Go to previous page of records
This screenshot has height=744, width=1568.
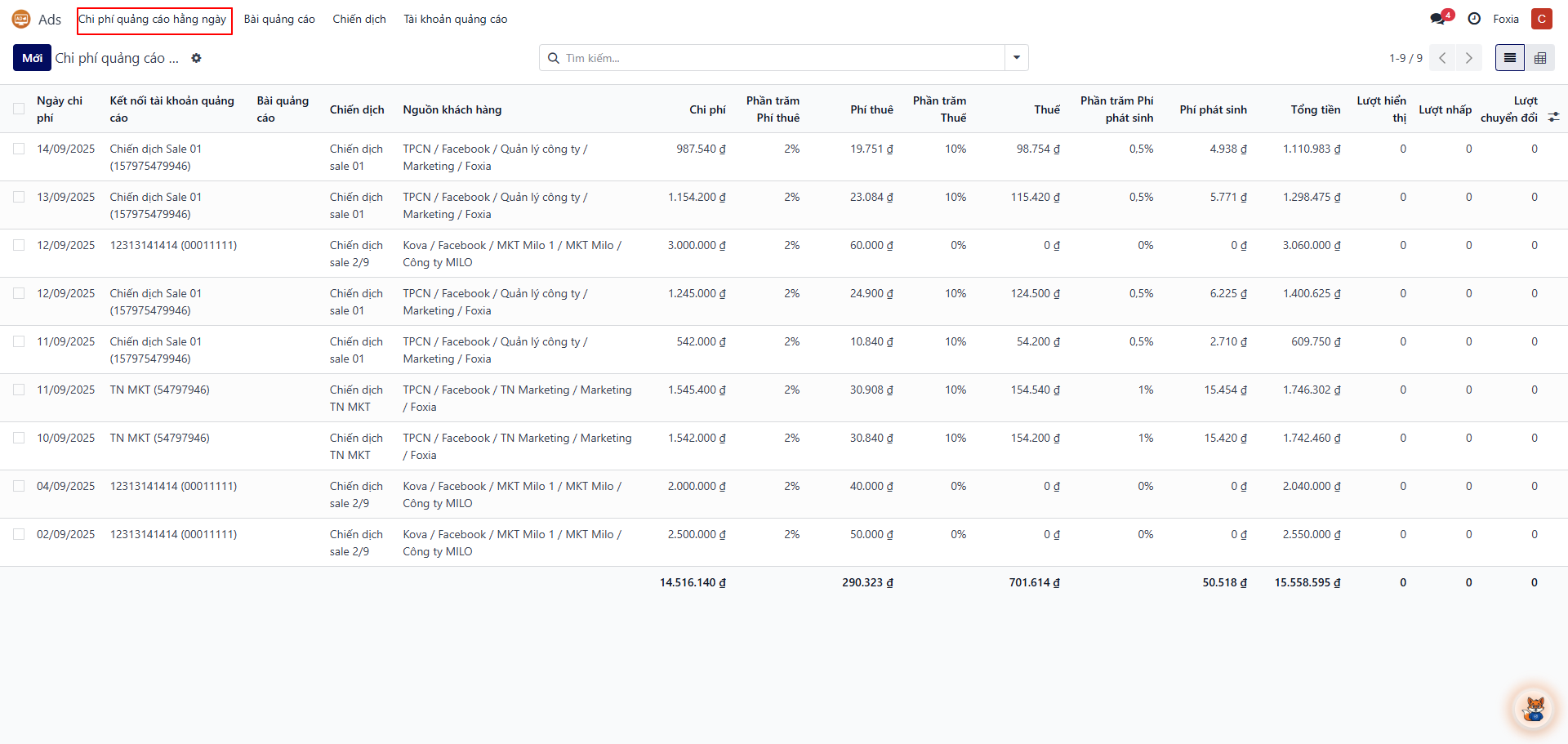click(x=1442, y=58)
